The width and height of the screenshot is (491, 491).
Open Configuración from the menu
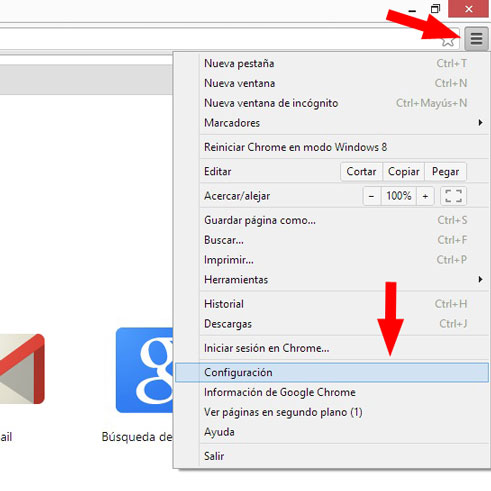(332, 372)
